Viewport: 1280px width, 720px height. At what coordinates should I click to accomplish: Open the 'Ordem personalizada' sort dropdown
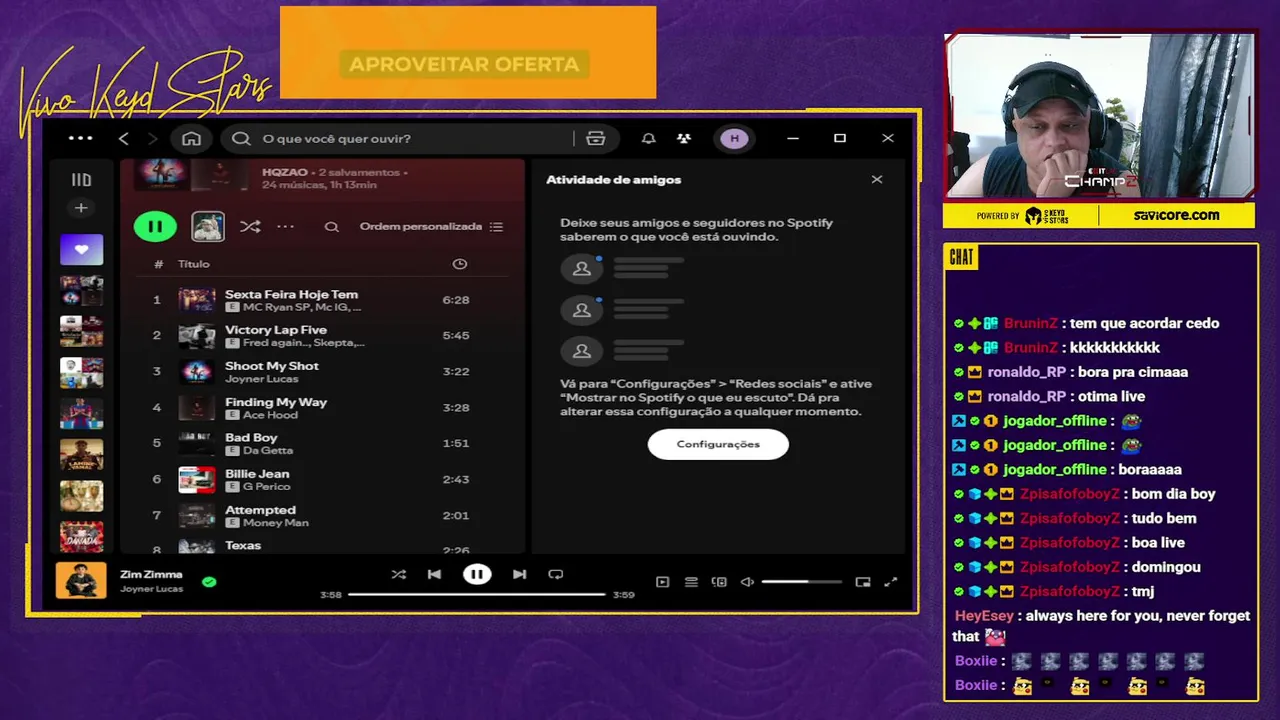point(431,226)
